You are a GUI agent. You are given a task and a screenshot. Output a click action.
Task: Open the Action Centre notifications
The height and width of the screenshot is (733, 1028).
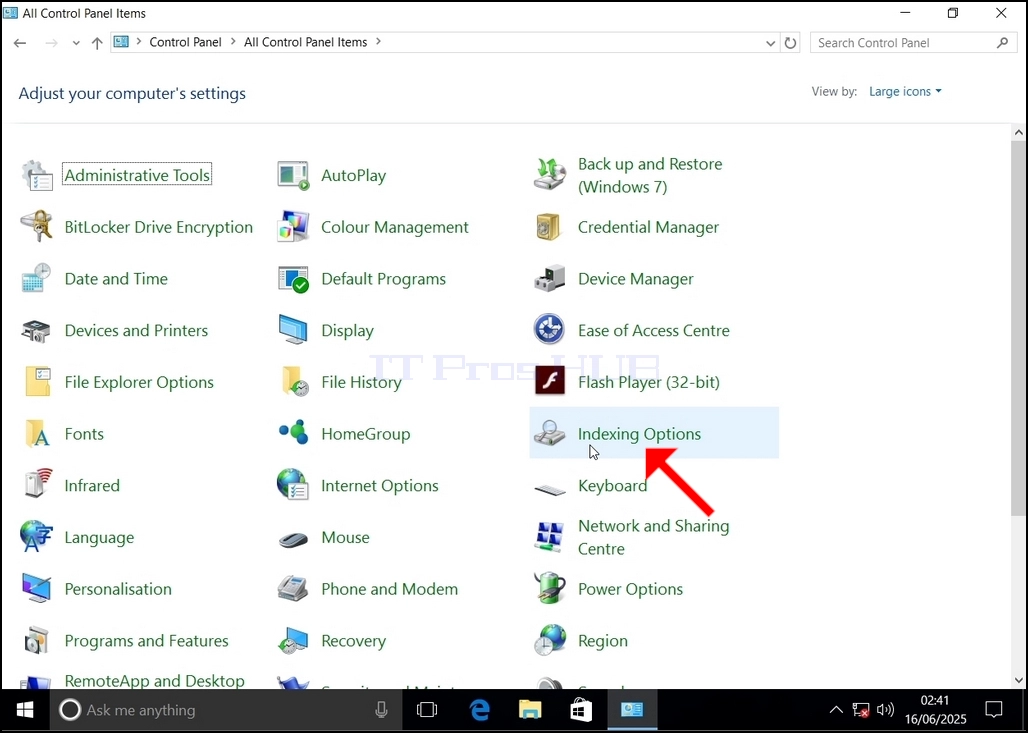pos(994,709)
